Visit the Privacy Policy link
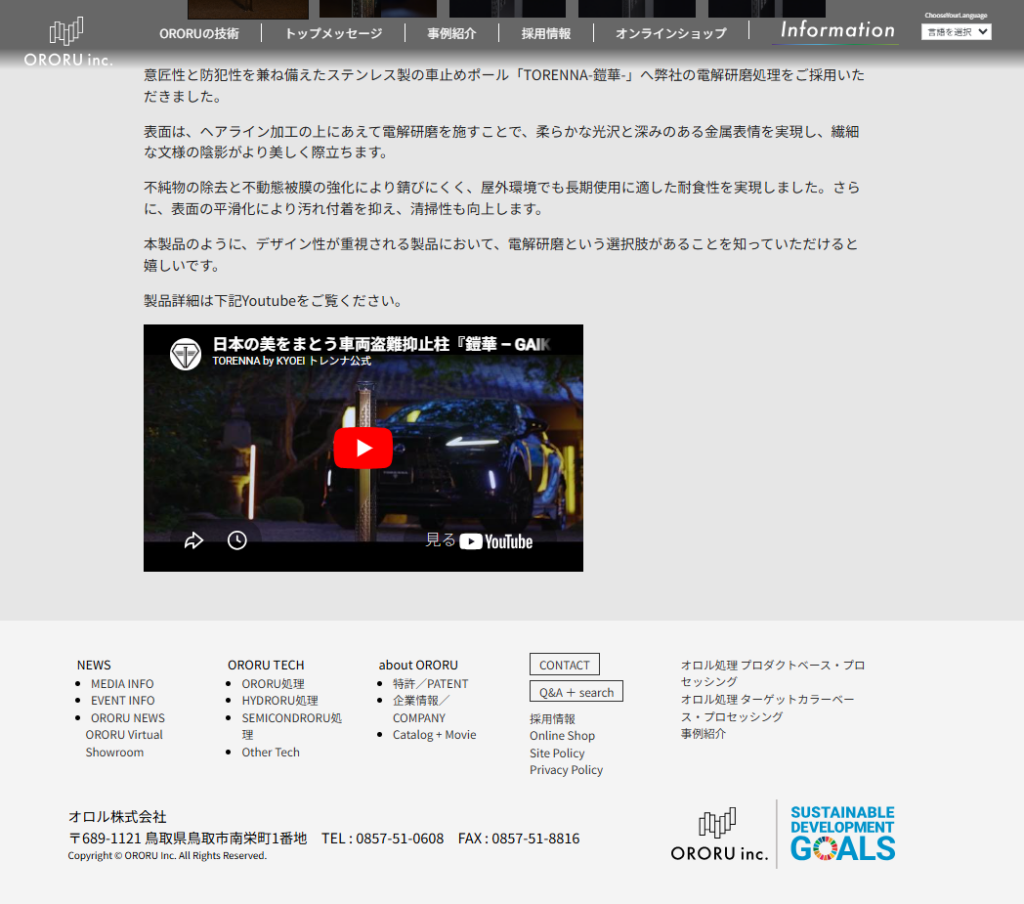The width and height of the screenshot is (1024, 904). tap(566, 770)
